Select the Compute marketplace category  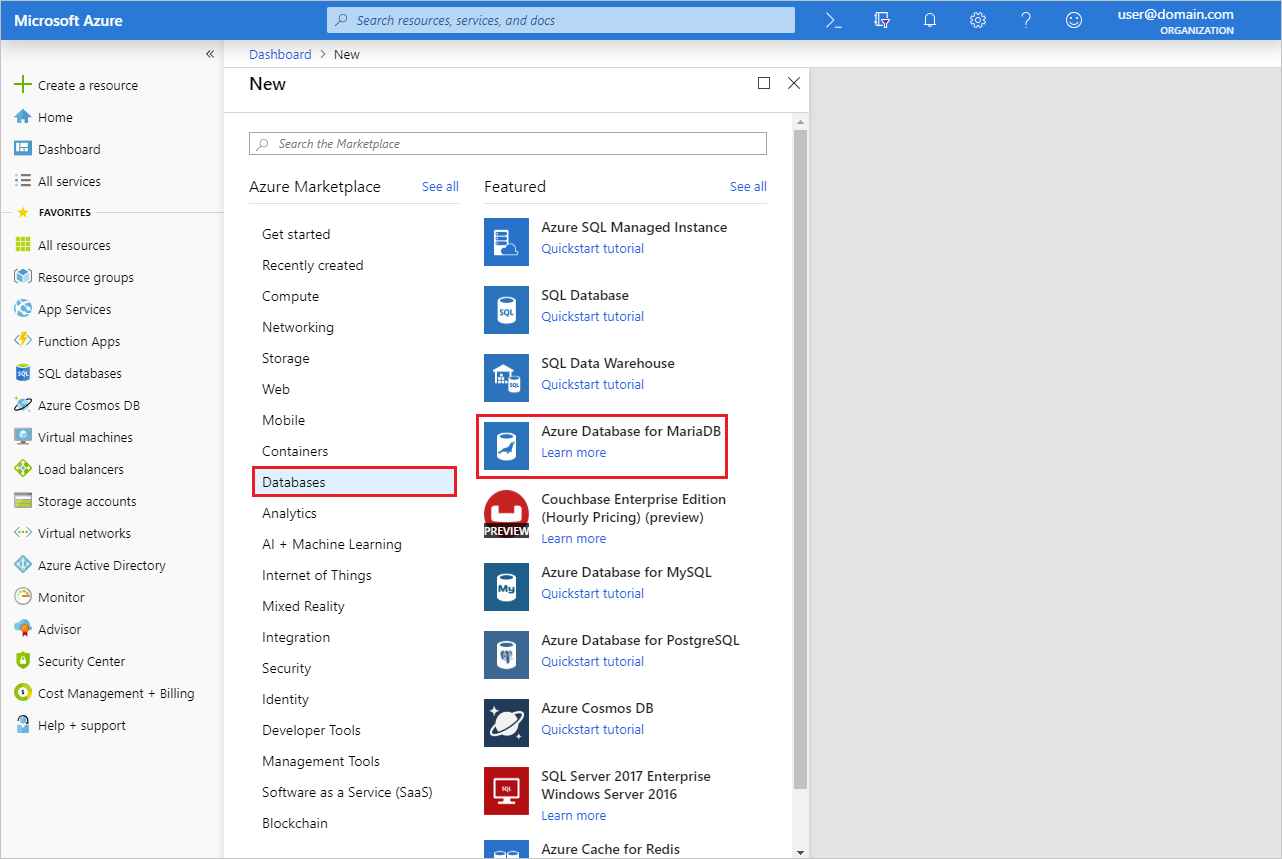coord(290,296)
